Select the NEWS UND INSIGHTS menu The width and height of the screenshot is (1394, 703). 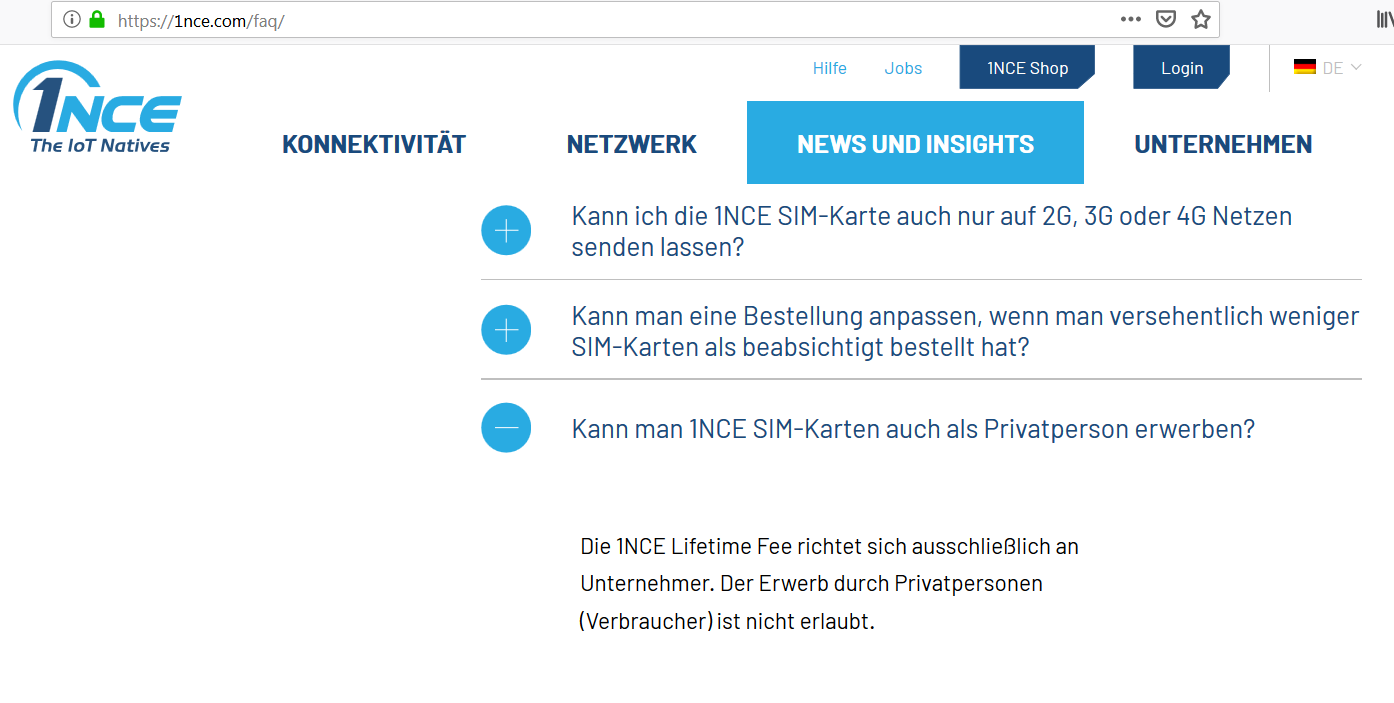[915, 143]
